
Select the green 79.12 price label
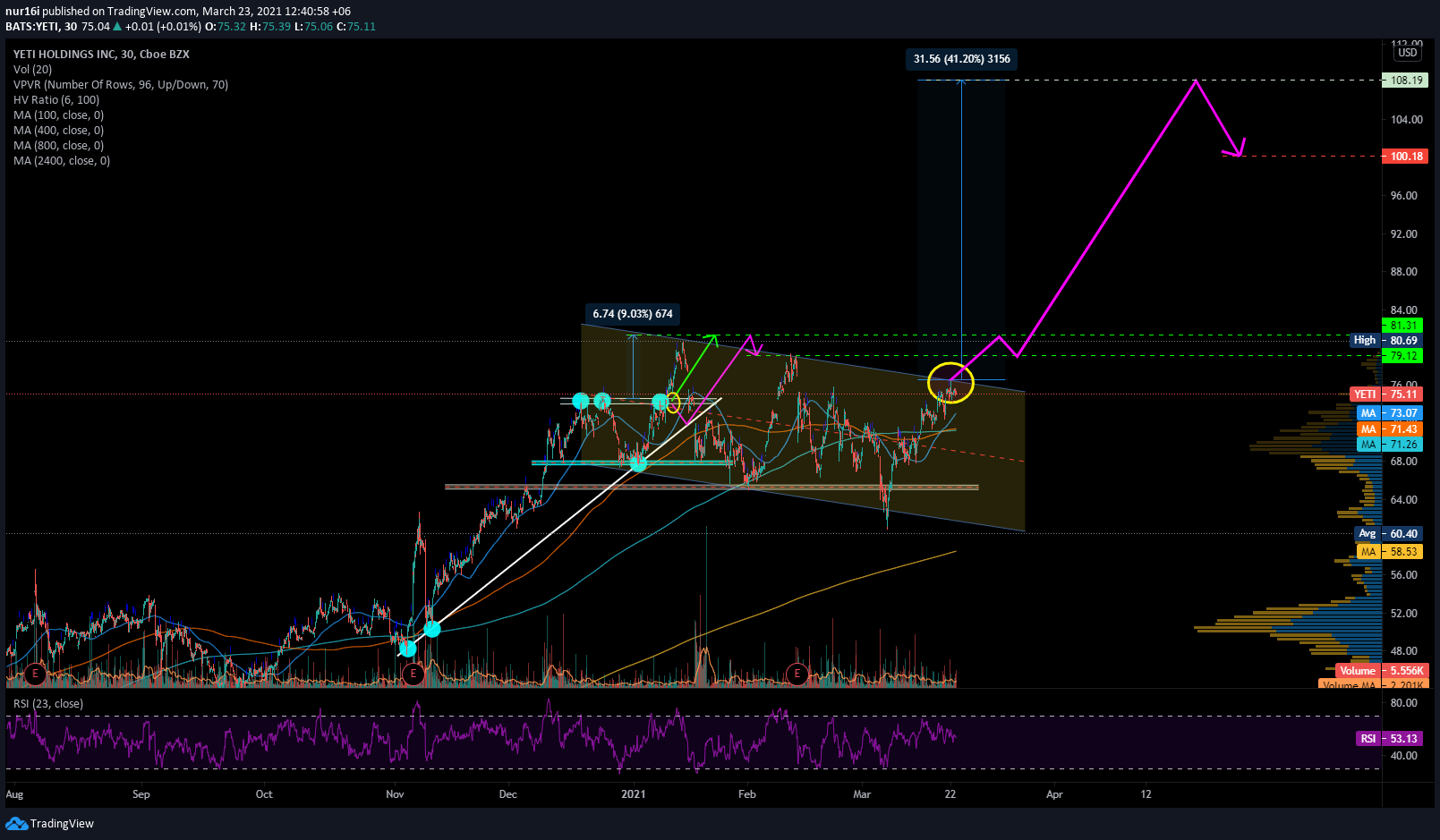click(1403, 355)
